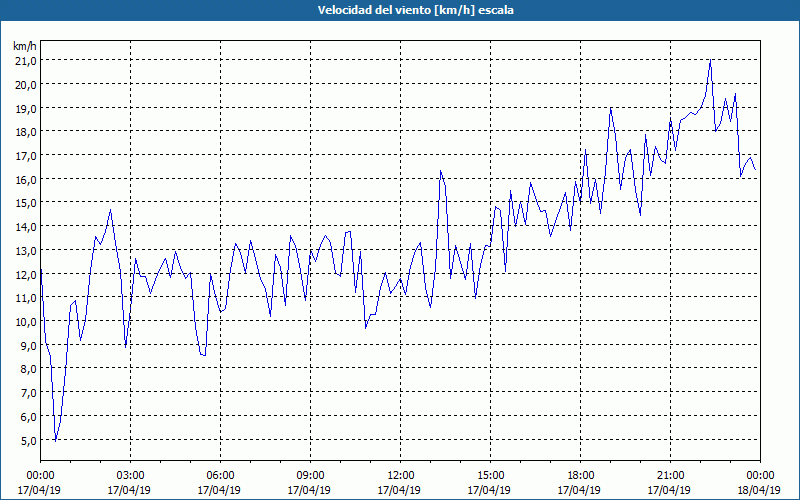Image resolution: width=800 pixels, height=500 pixels.
Task: Click the 18:00 time axis label
Action: (x=580, y=476)
